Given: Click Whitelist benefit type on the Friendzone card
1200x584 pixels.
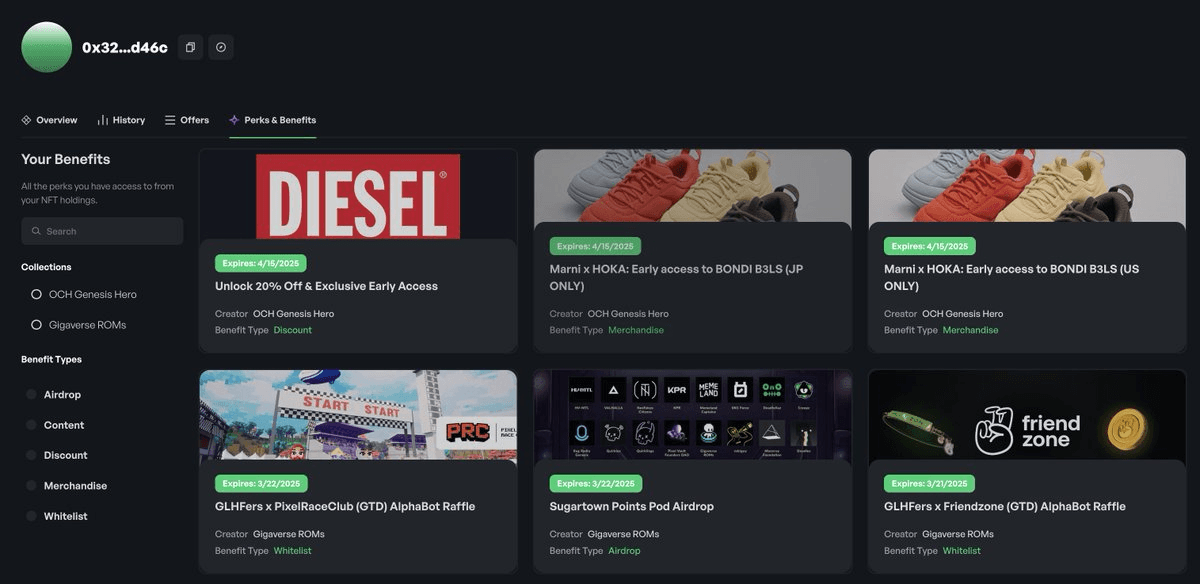Looking at the screenshot, I should click(962, 551).
